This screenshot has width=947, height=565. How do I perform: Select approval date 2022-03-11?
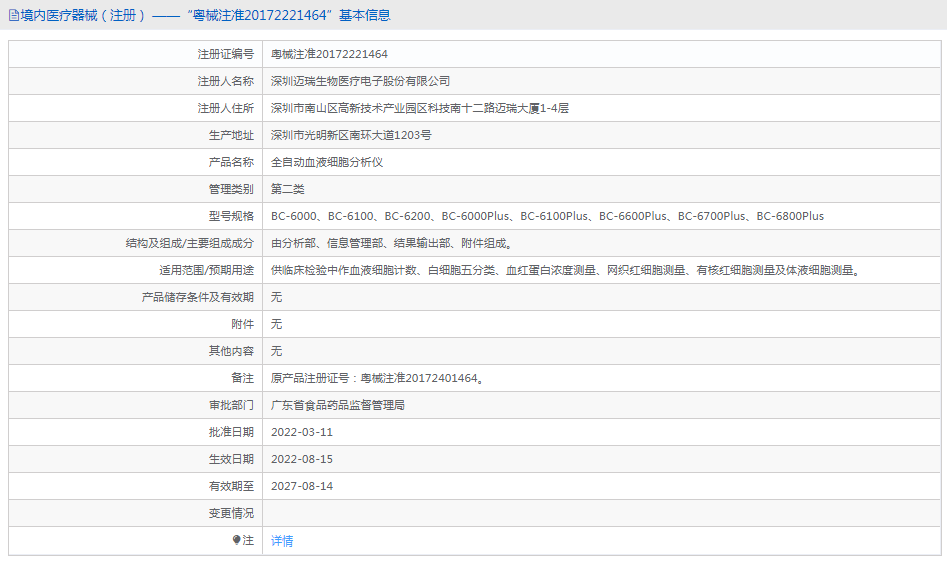click(301, 432)
